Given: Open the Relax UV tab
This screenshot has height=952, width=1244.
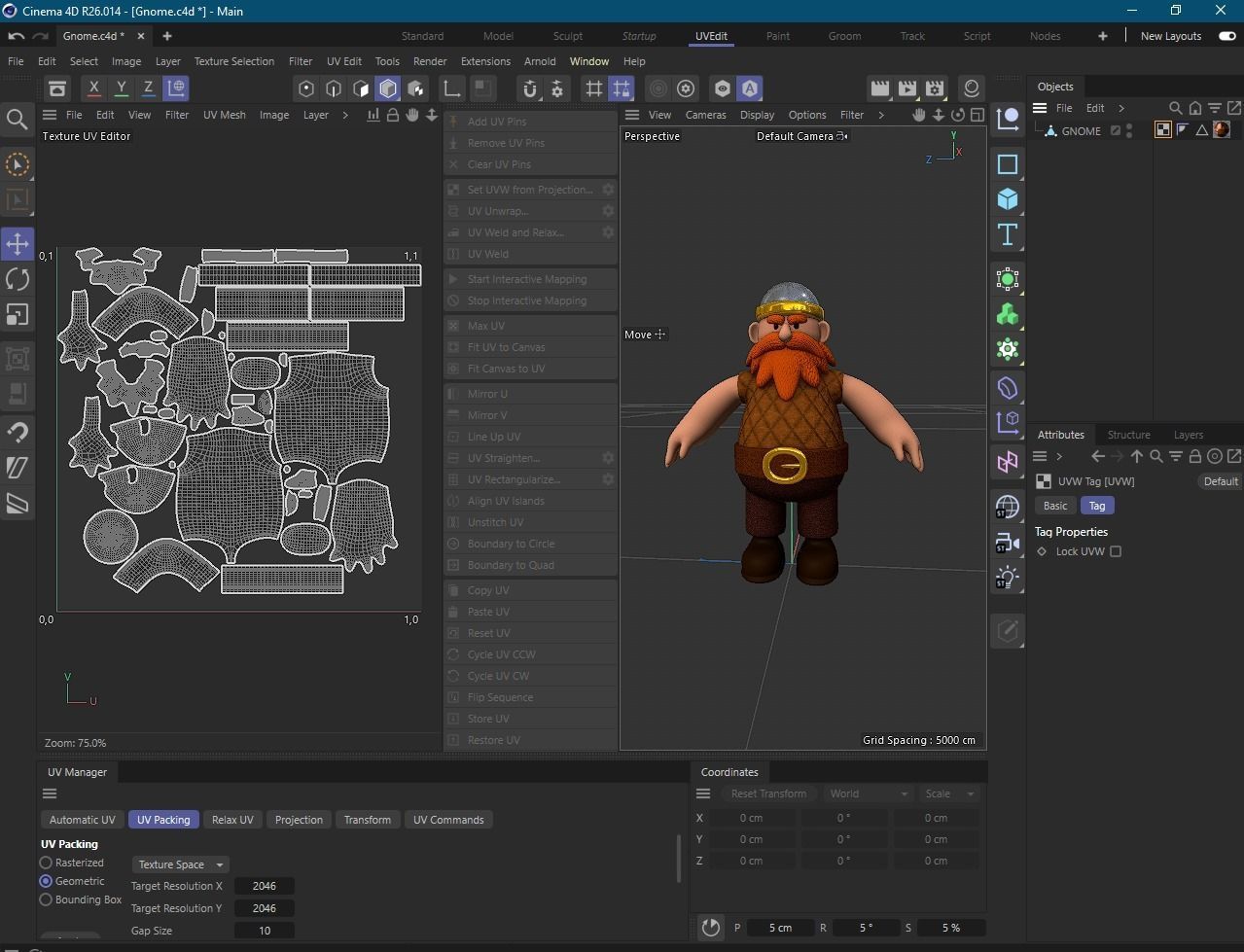Looking at the screenshot, I should click(232, 820).
